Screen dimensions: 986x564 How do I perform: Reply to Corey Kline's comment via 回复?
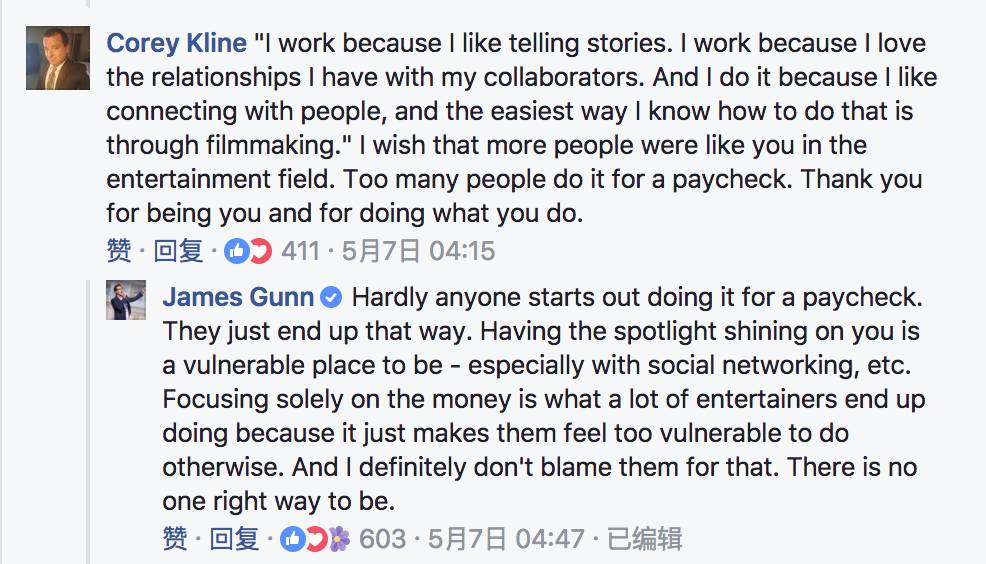(179, 250)
